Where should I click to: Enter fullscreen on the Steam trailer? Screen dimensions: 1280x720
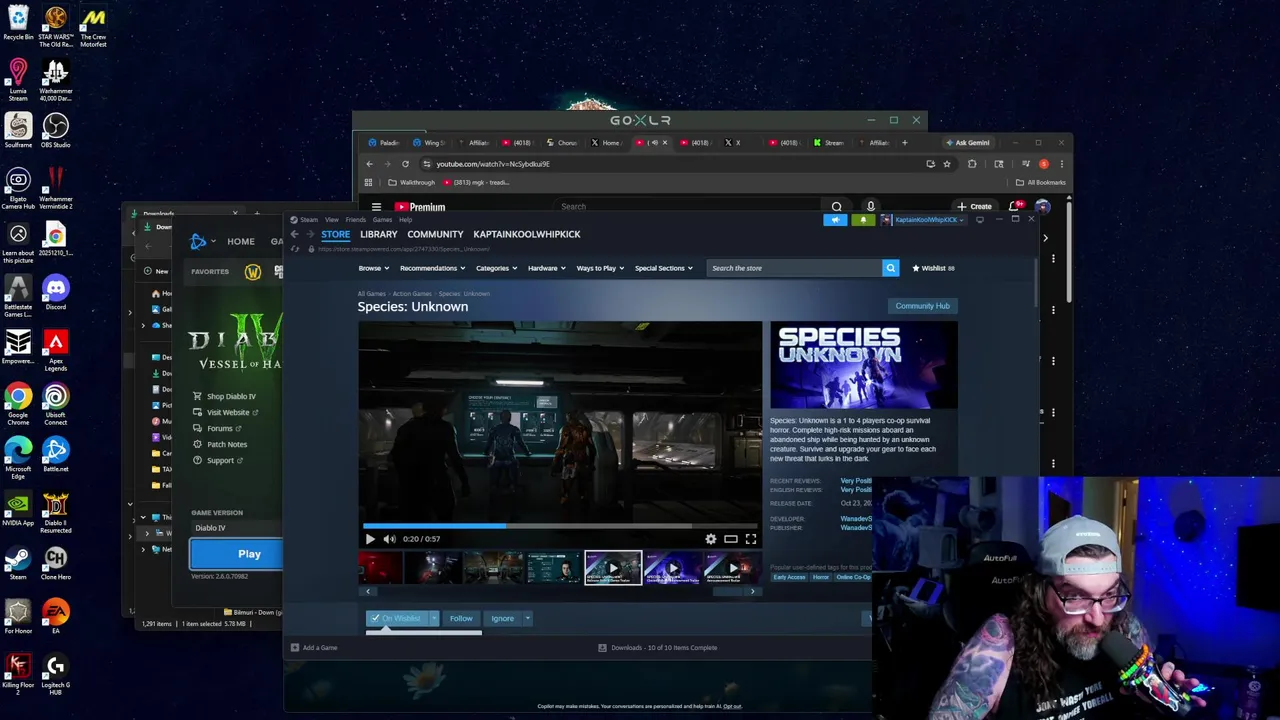click(x=751, y=539)
